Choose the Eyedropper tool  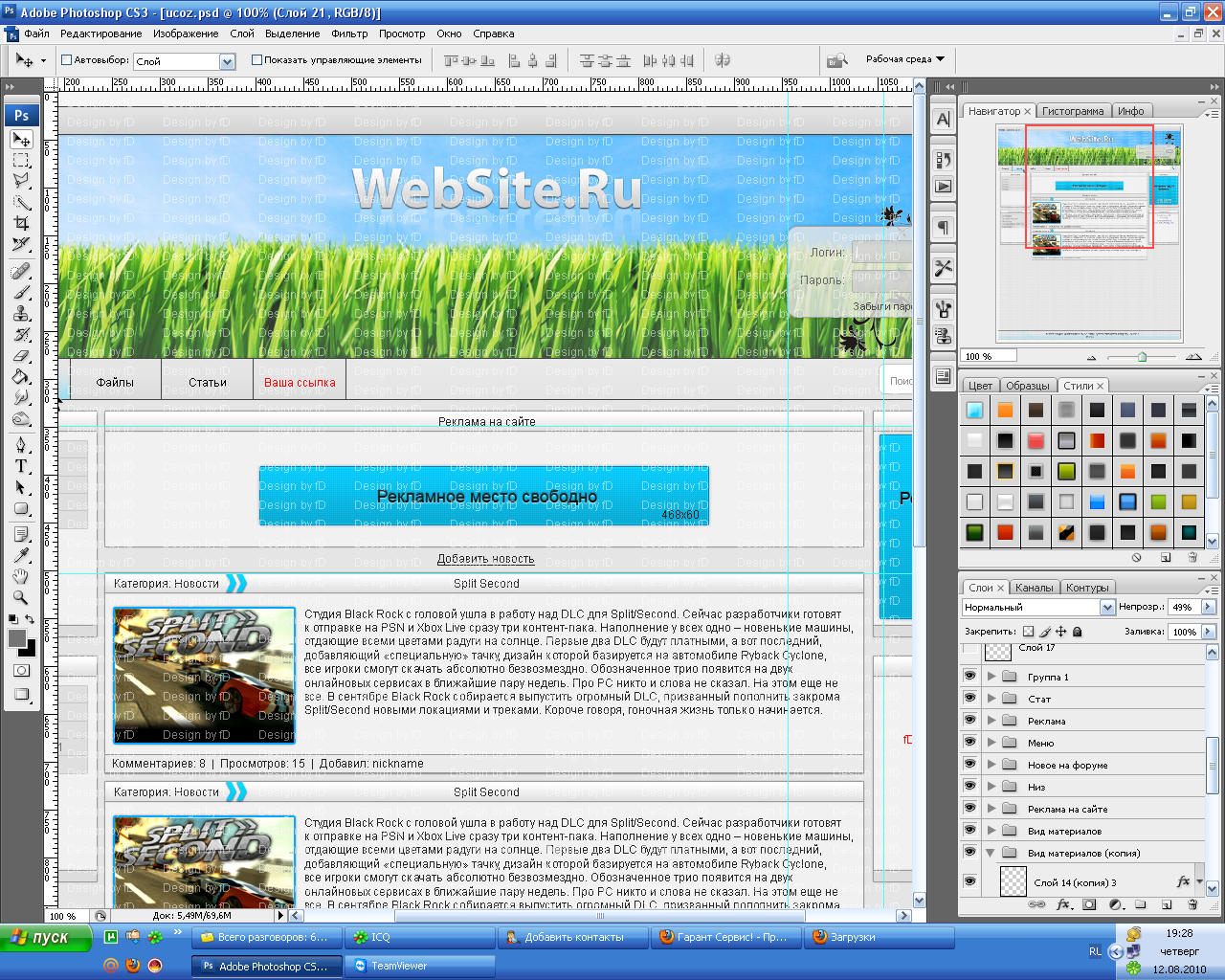coord(21,555)
